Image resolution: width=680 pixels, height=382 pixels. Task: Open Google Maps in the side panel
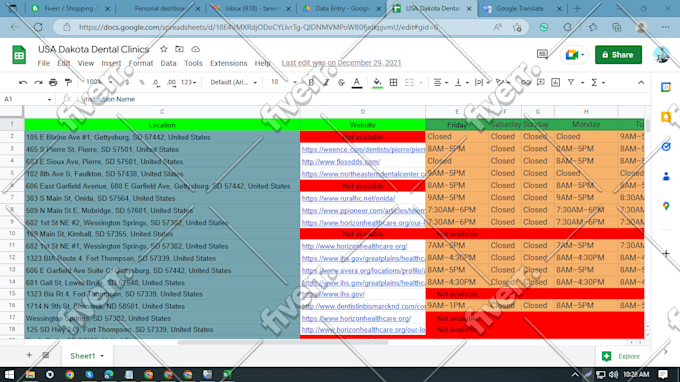coord(666,206)
